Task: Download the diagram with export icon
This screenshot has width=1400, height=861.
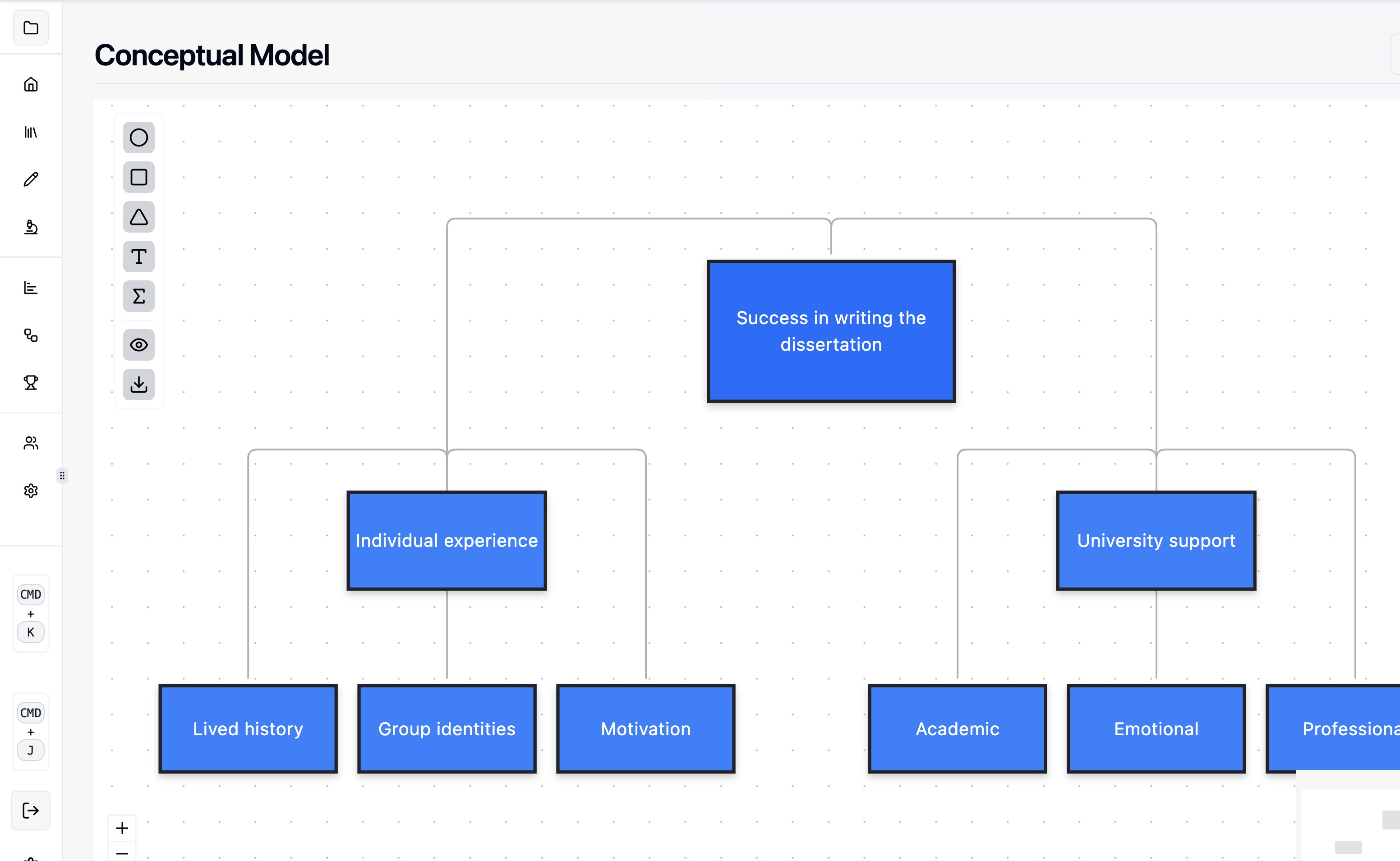Action: 138,385
